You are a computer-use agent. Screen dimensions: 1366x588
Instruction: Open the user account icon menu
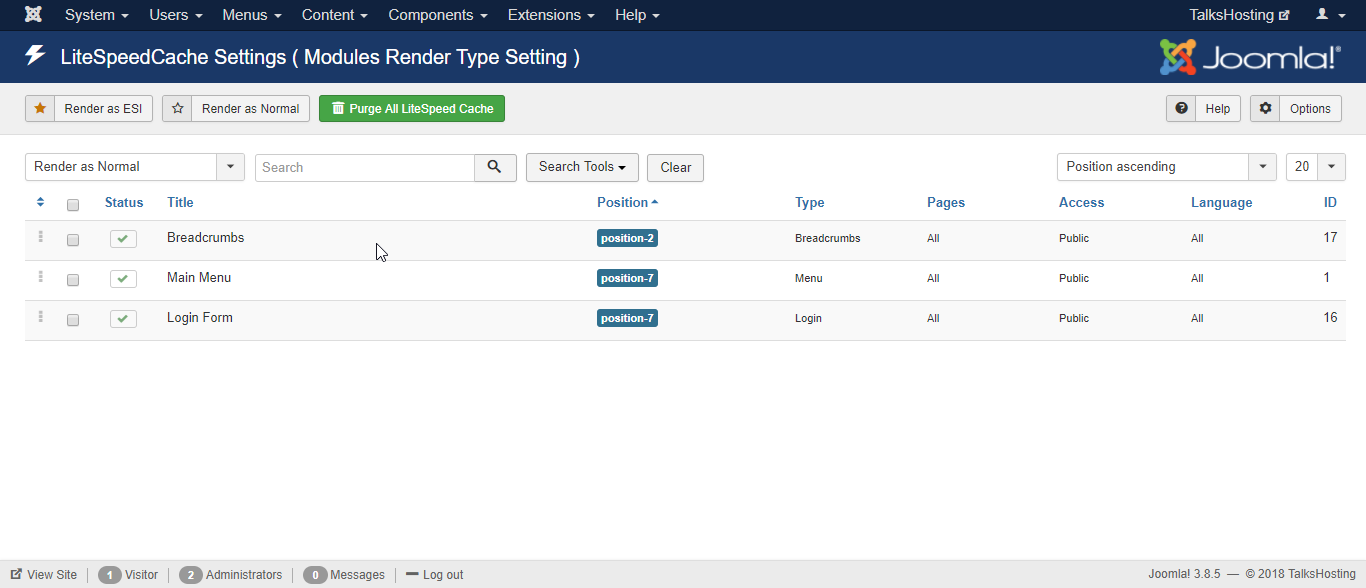[x=1328, y=15]
